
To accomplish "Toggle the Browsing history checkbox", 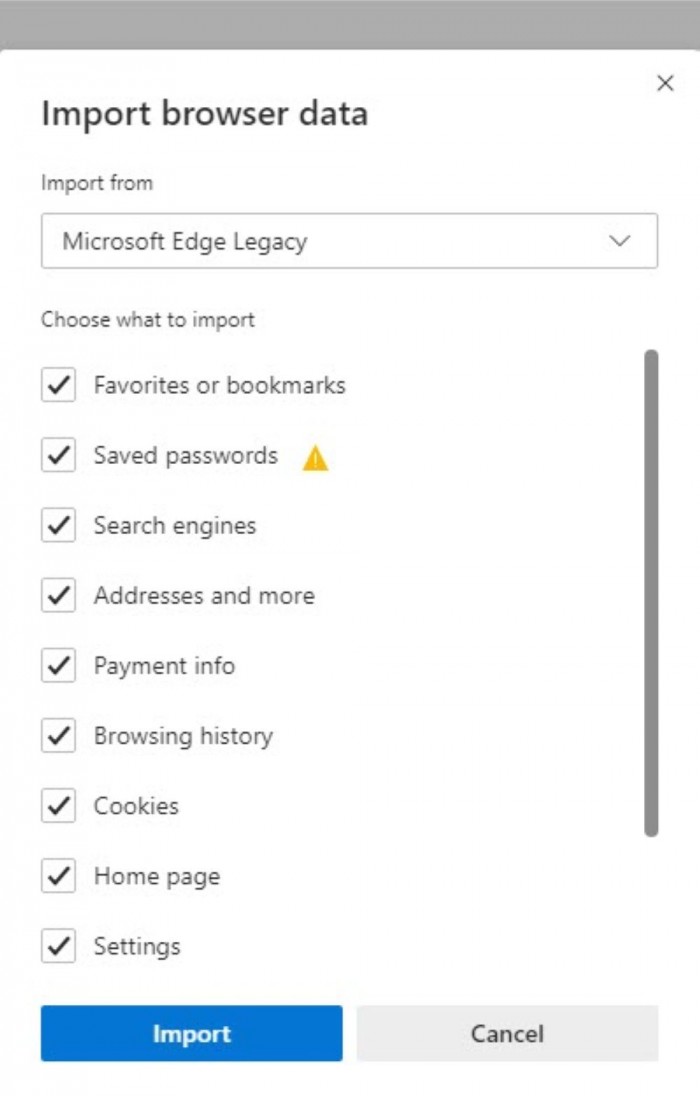I will click(x=58, y=736).
